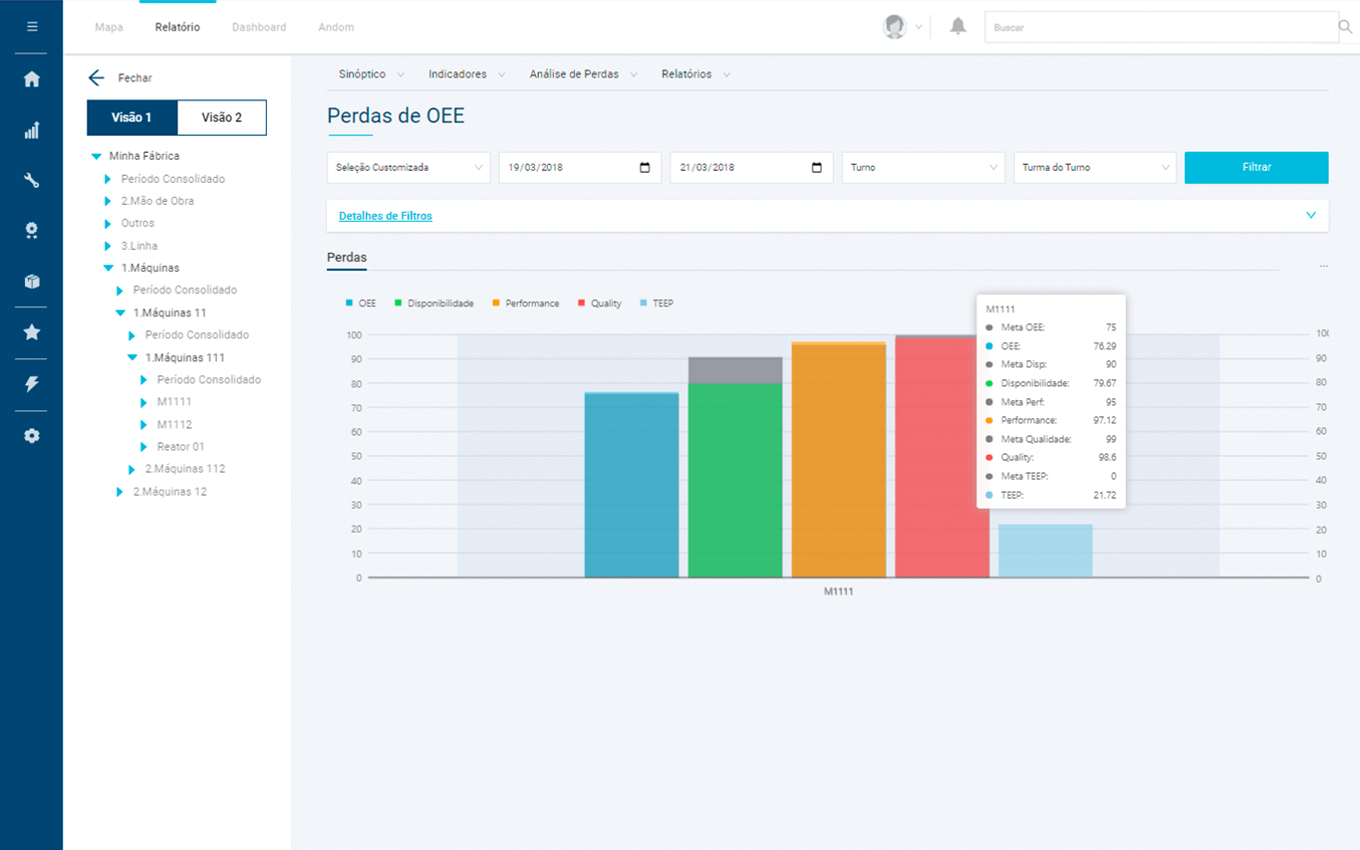The width and height of the screenshot is (1360, 850).
Task: Click the wrench maintenance sidebar icon
Action: tap(32, 181)
